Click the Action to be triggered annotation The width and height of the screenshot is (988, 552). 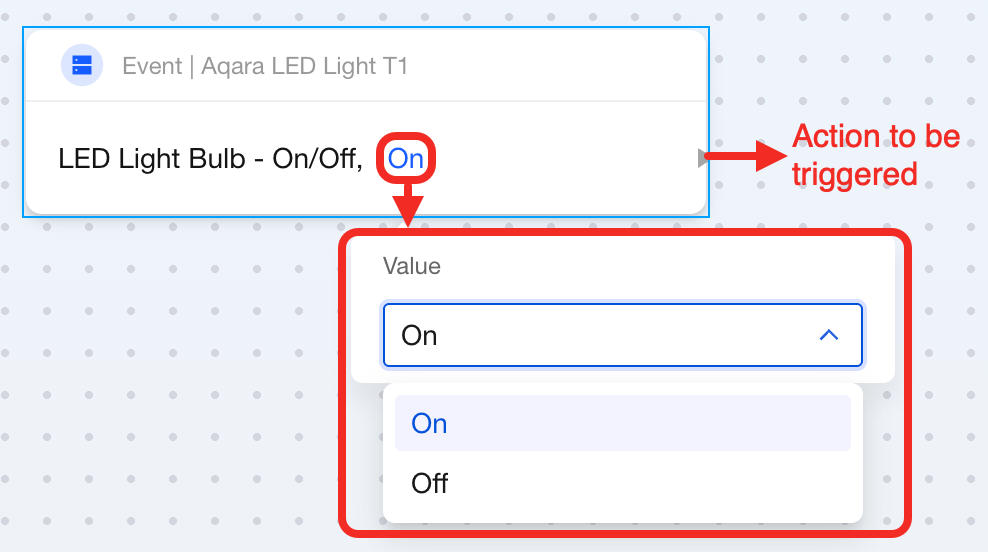[875, 155]
